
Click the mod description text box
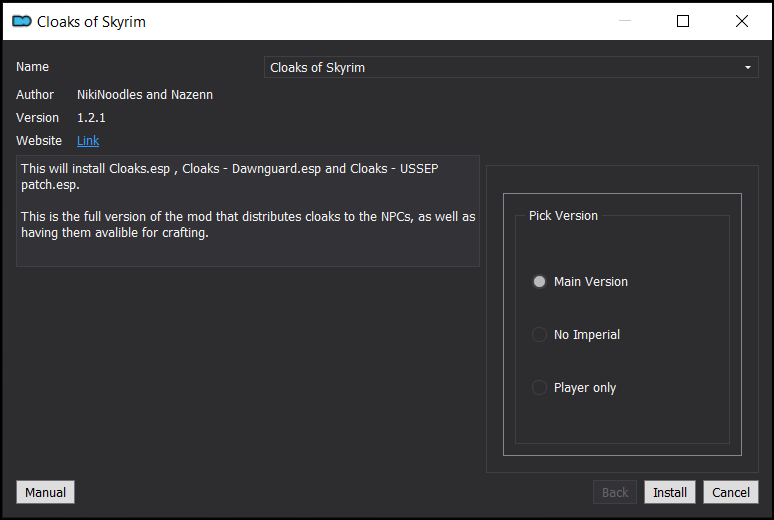tap(248, 211)
